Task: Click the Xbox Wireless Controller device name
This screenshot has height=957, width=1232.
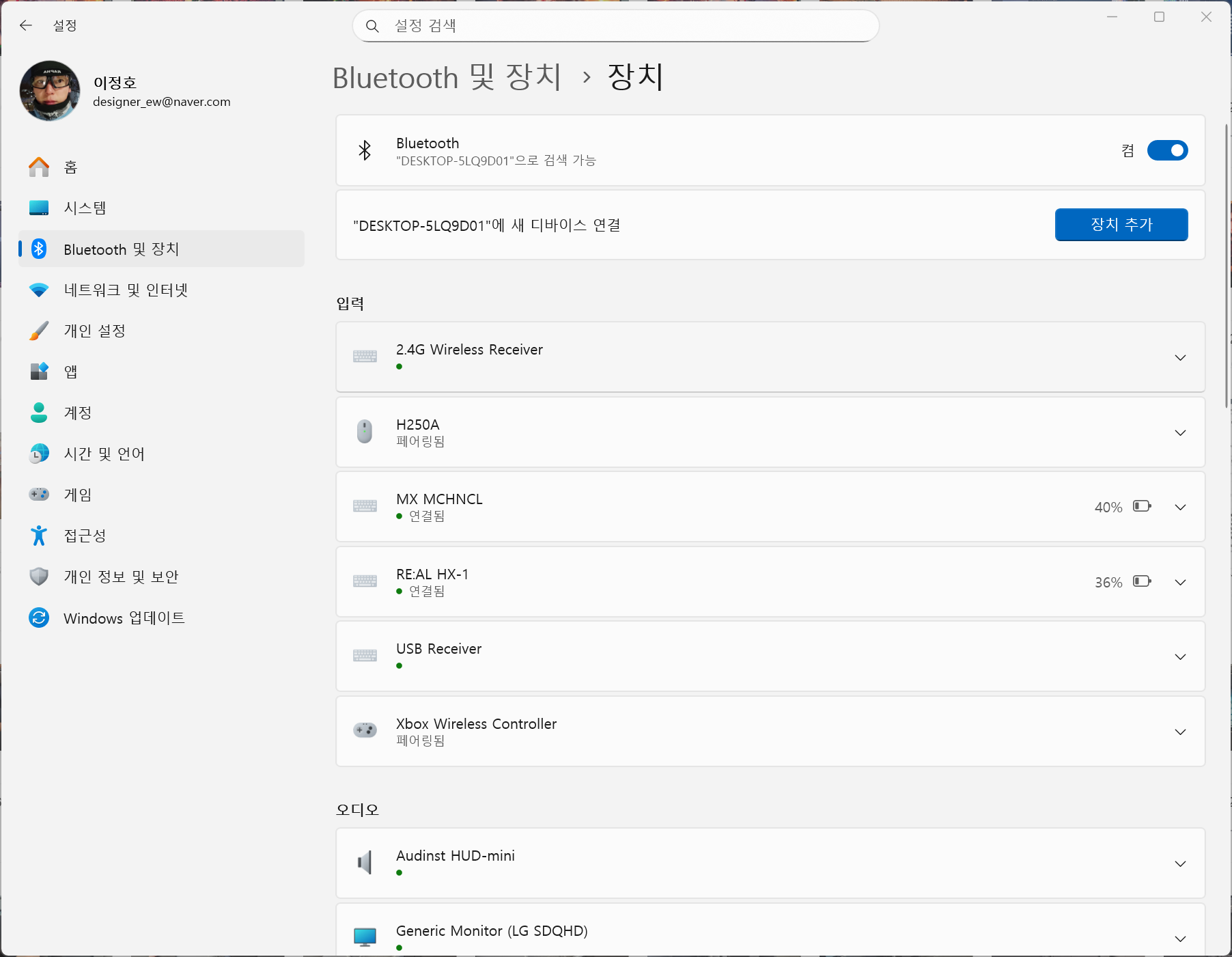Action: tap(476, 723)
